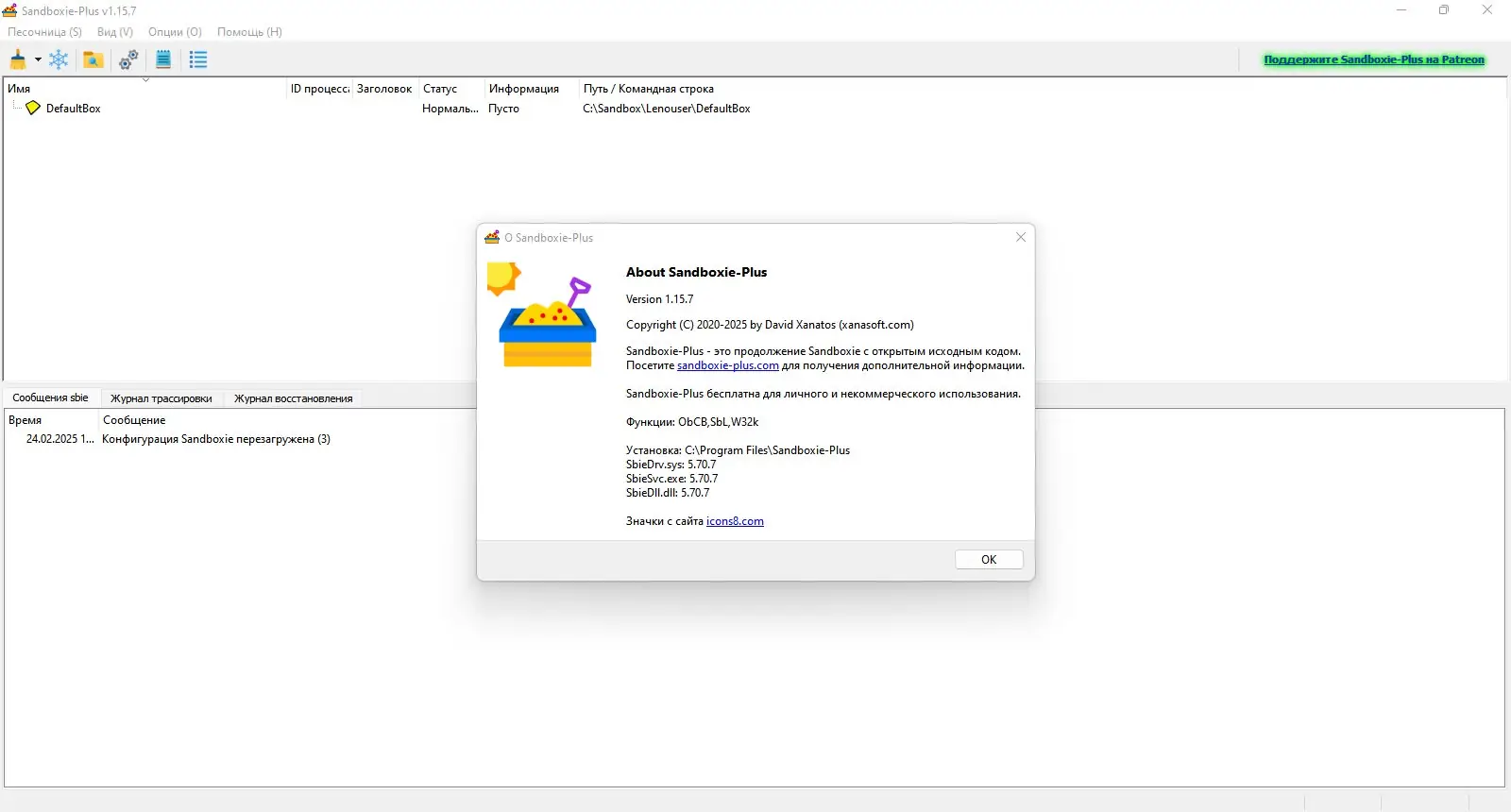Open the Вид (V) menu
This screenshot has height=812, width=1511.
(115, 32)
